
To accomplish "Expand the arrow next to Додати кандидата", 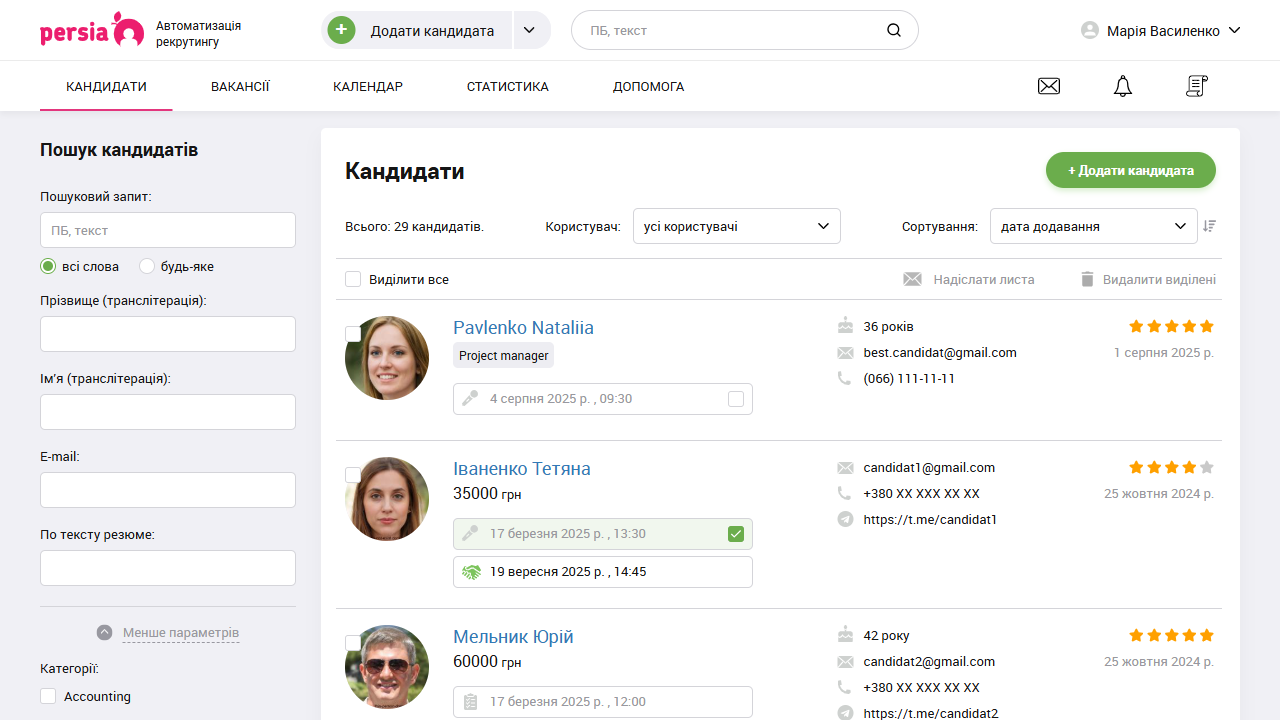I will click(529, 30).
